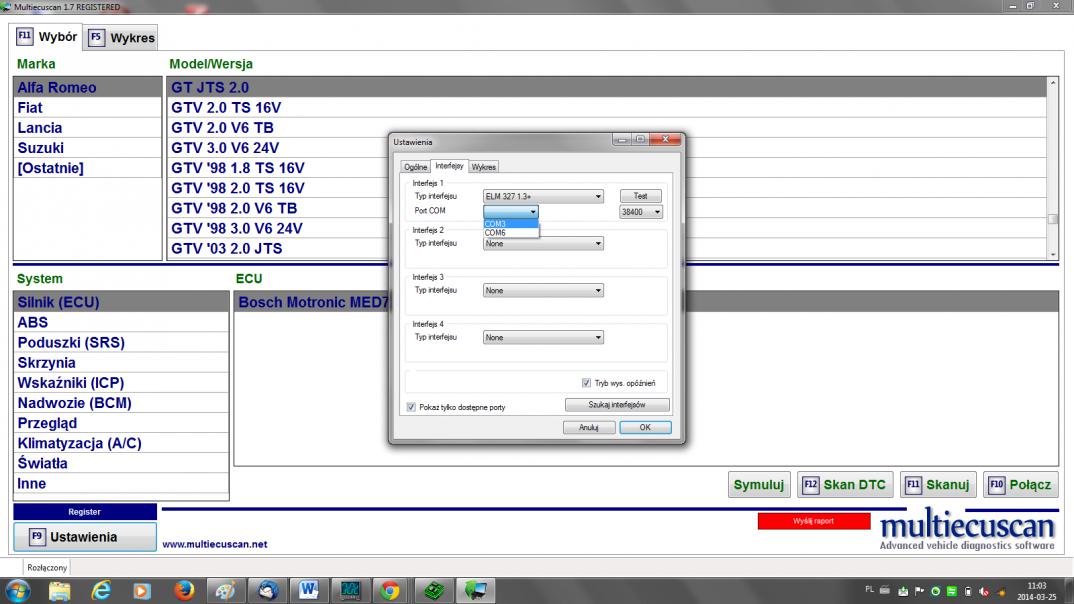Open the 38400 baud rate dropdown
This screenshot has height=604, width=1074.
pos(640,212)
